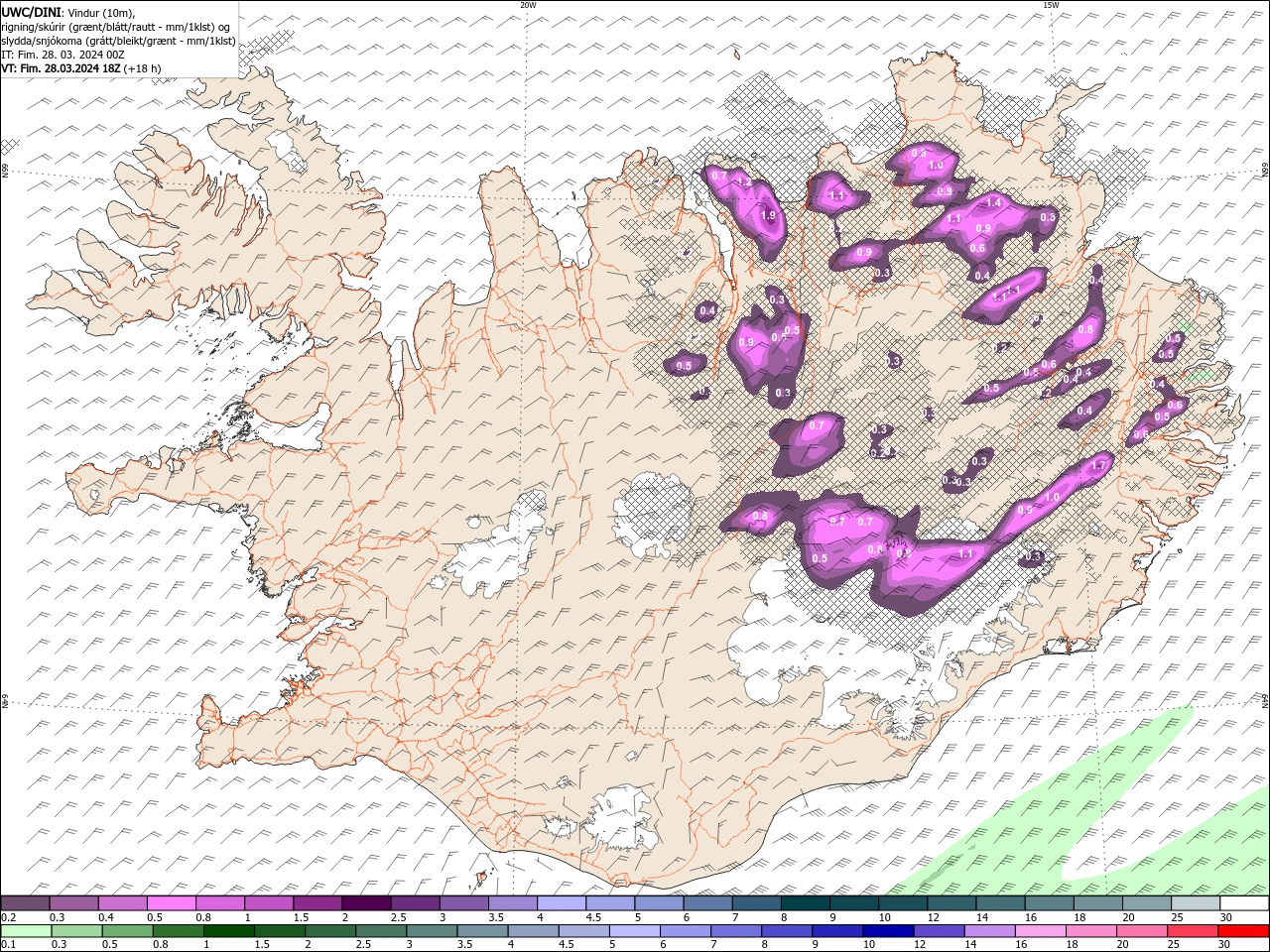Screen dimensions: 1270x952
Task: Click the 4.5 swatch in the upper snow scale
Action: point(609,903)
